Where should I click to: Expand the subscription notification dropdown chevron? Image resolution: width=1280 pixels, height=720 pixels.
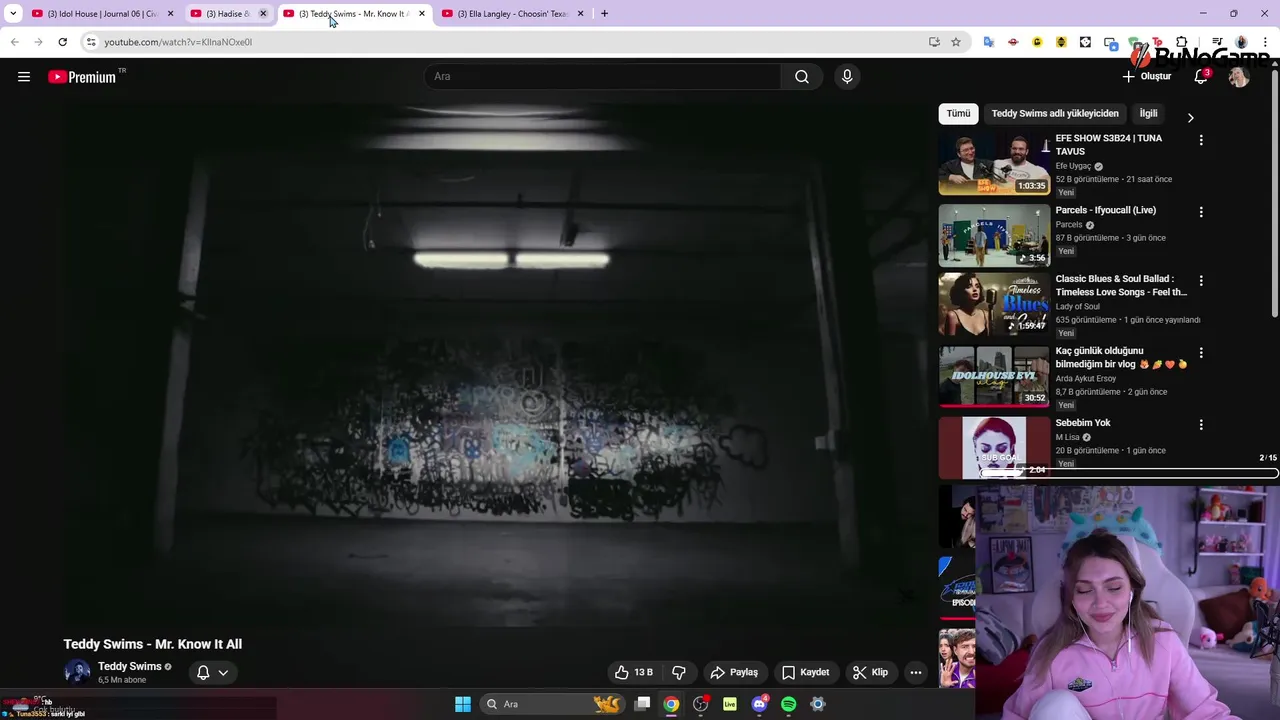[223, 673]
